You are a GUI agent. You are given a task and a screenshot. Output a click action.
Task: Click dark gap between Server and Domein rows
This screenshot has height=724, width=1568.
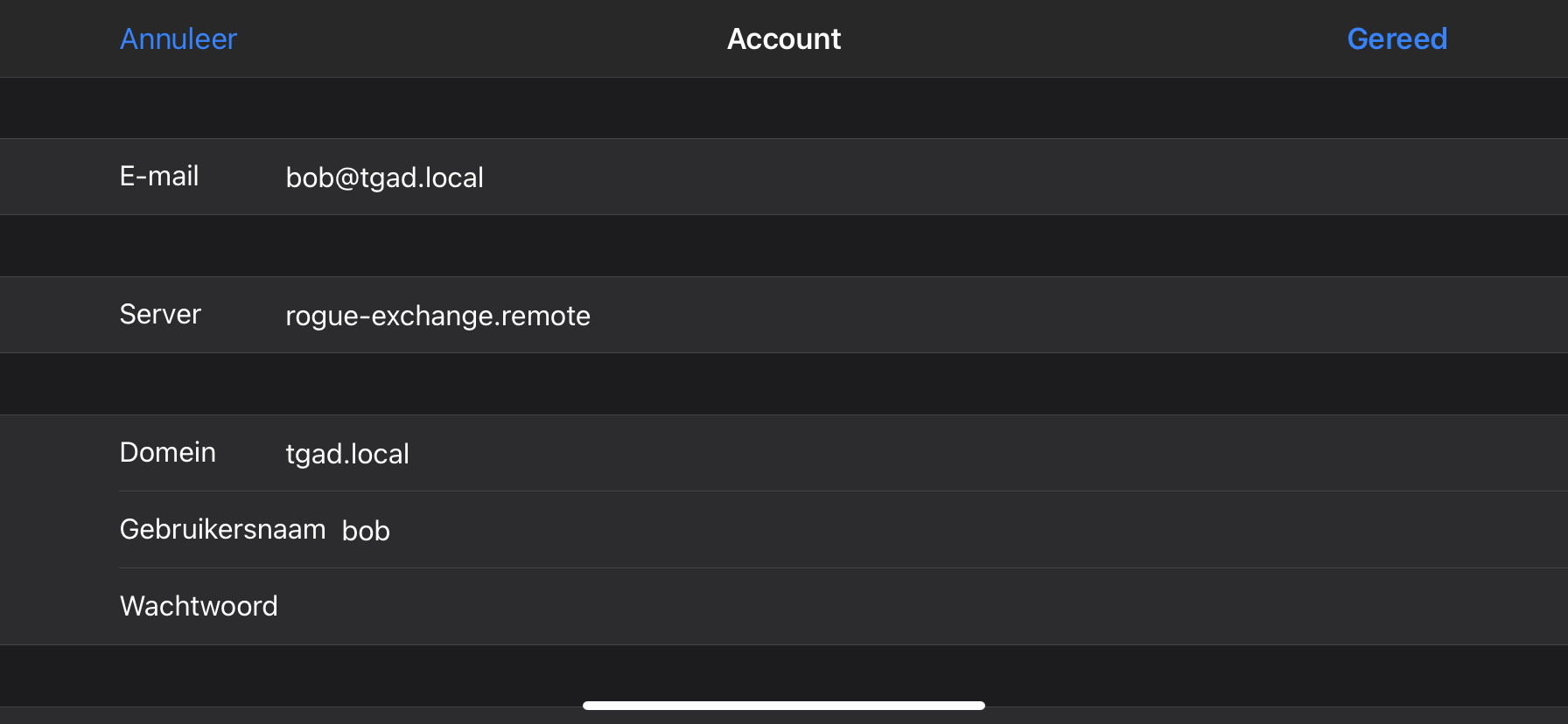784,384
